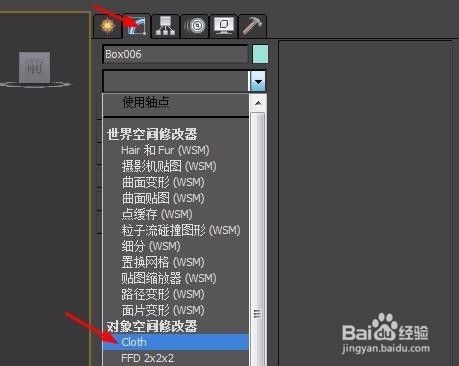Screen dimensions: 459x366
Task: Click the Box006 object name field
Action: point(175,54)
